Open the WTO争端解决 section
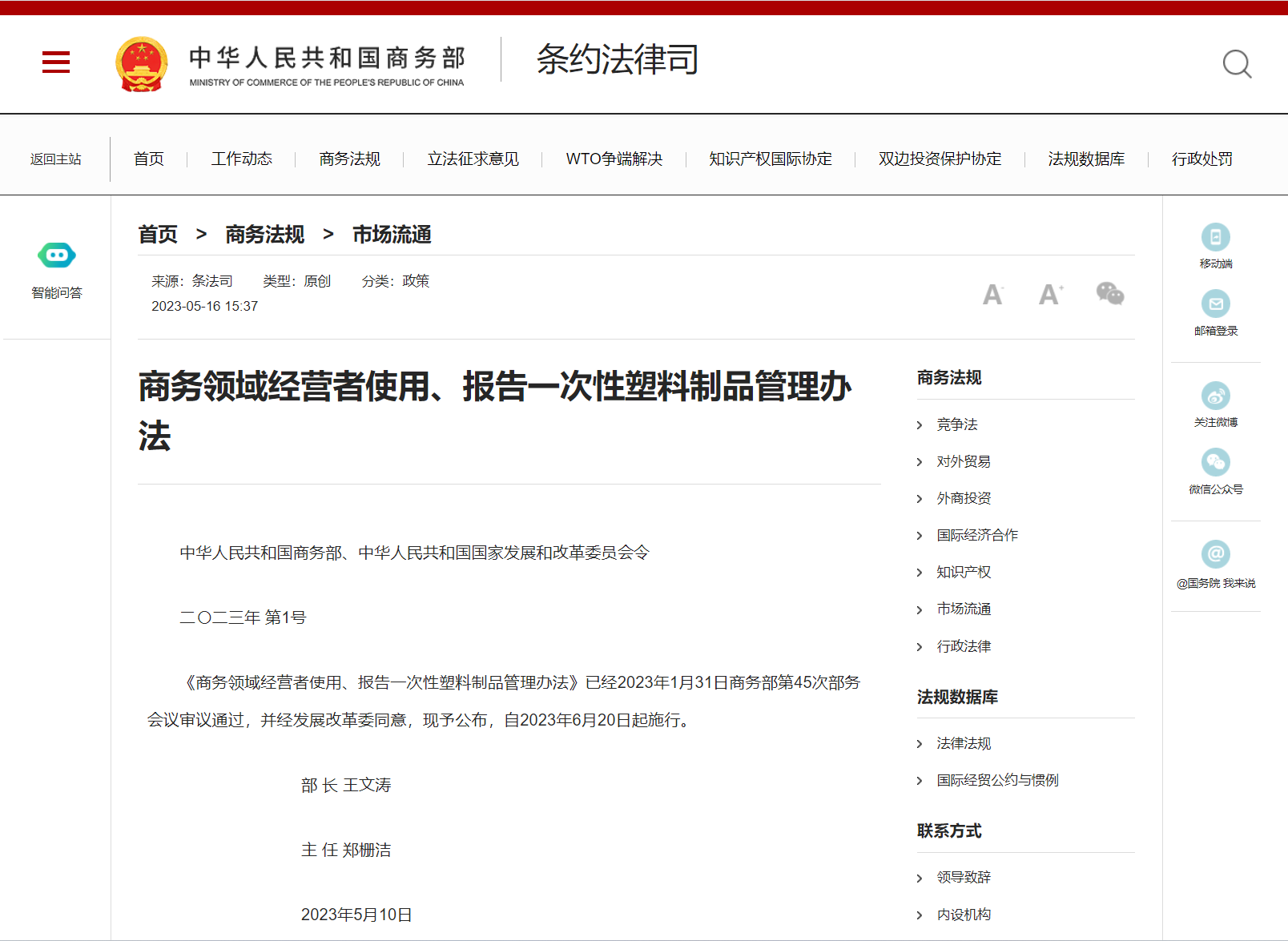Screen dimensions: 1288x941 click(614, 159)
